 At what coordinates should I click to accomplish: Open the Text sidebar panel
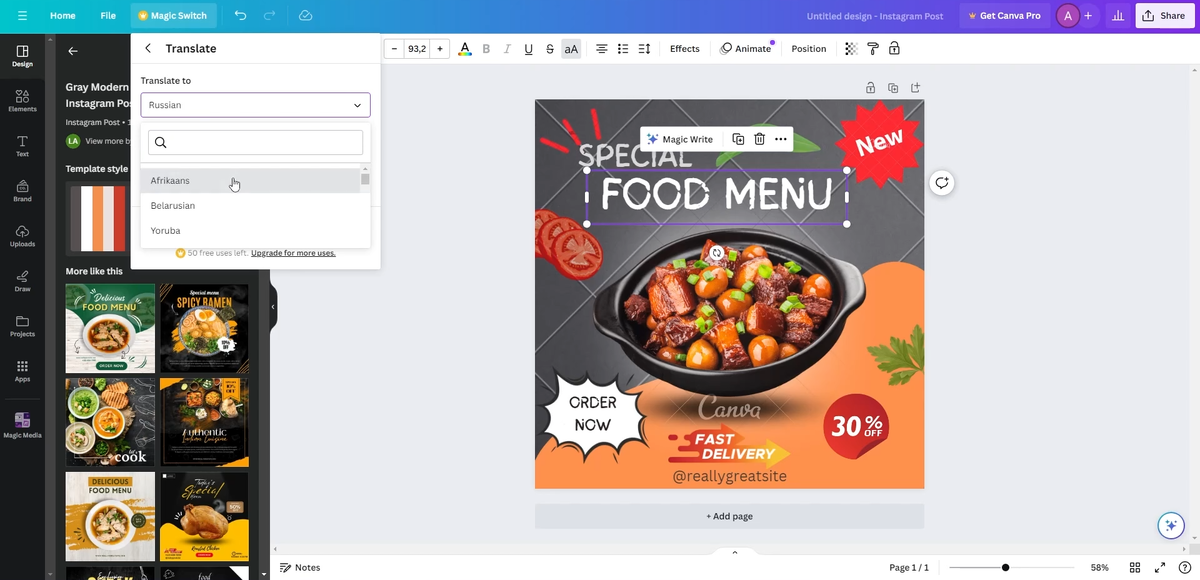(22, 146)
